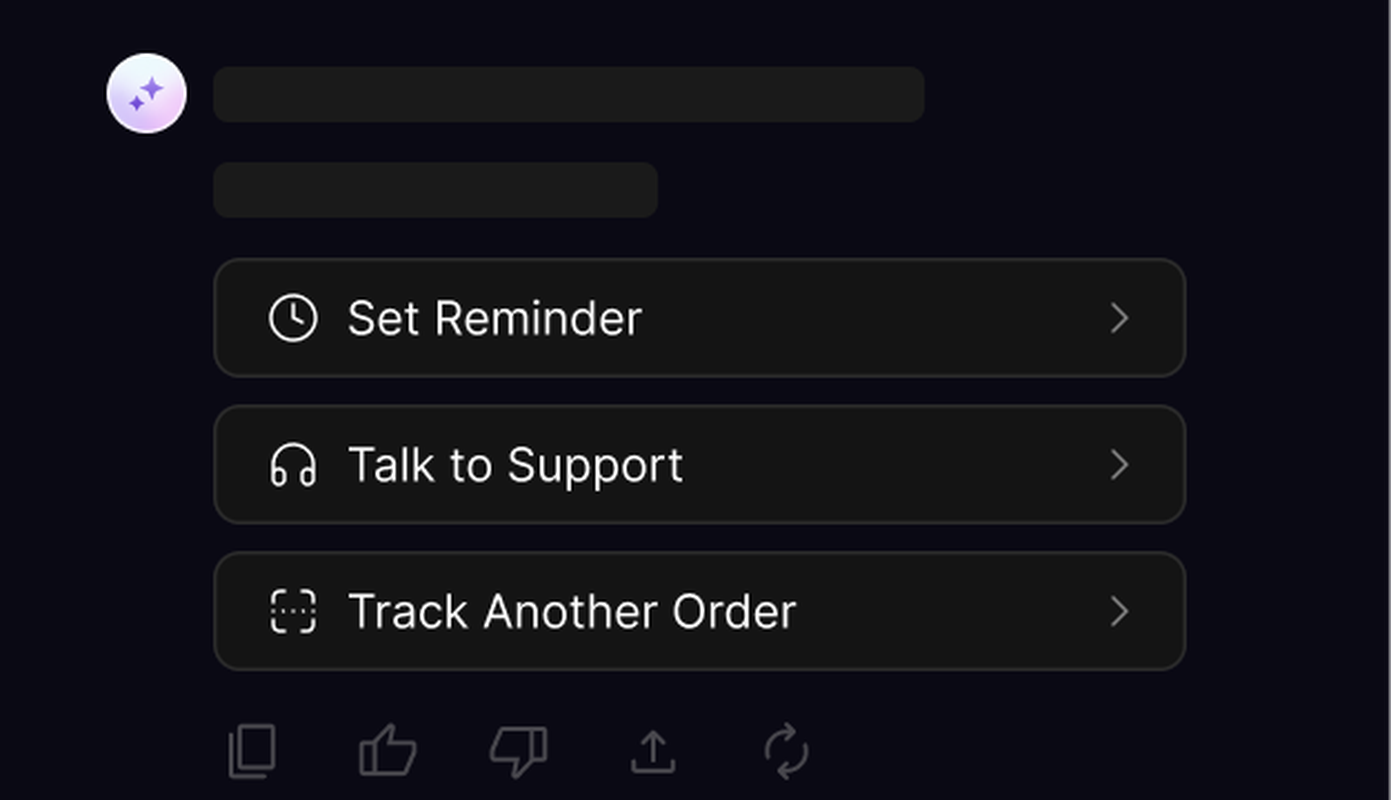The width and height of the screenshot is (1391, 800).
Task: Dislike the response with thumbs down
Action: click(518, 751)
